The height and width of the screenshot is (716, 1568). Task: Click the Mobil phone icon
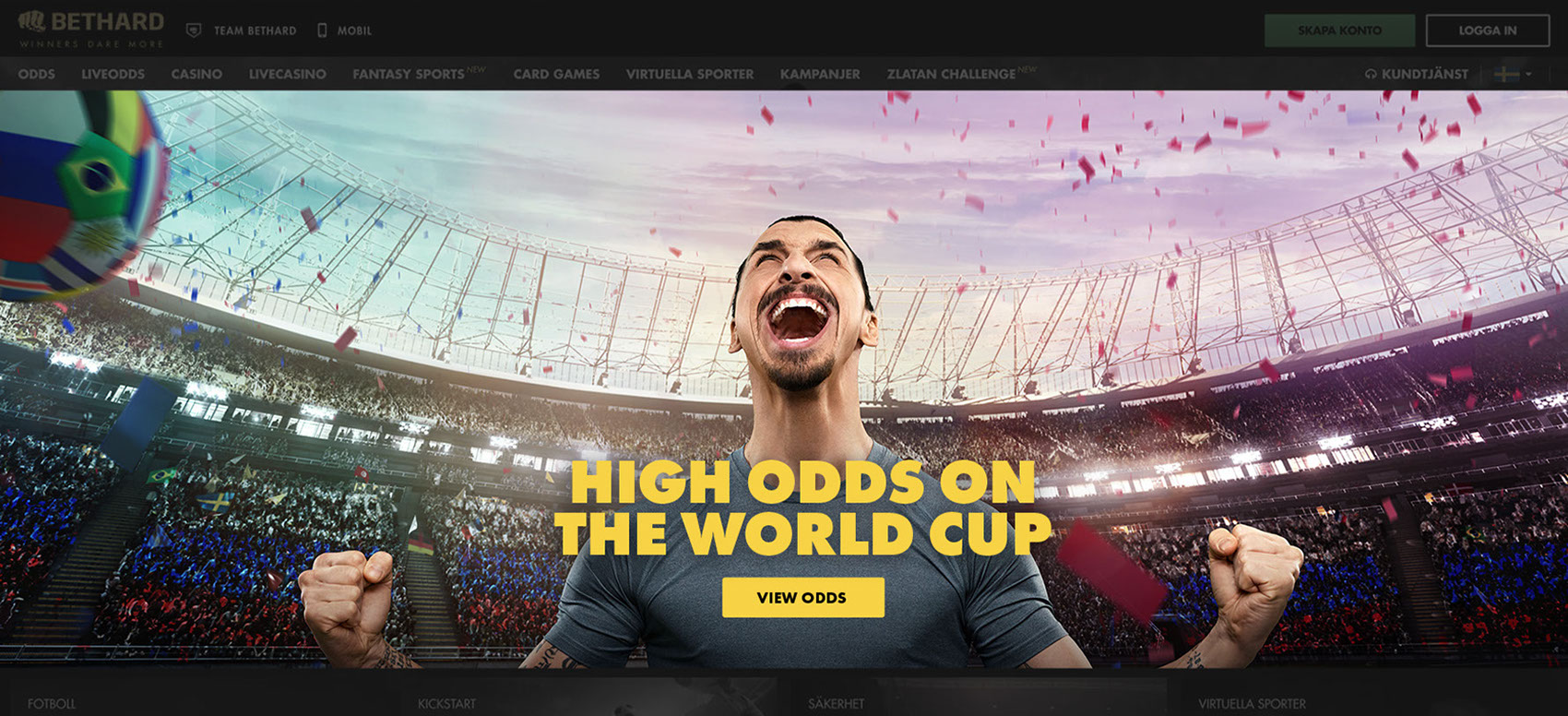click(322, 30)
